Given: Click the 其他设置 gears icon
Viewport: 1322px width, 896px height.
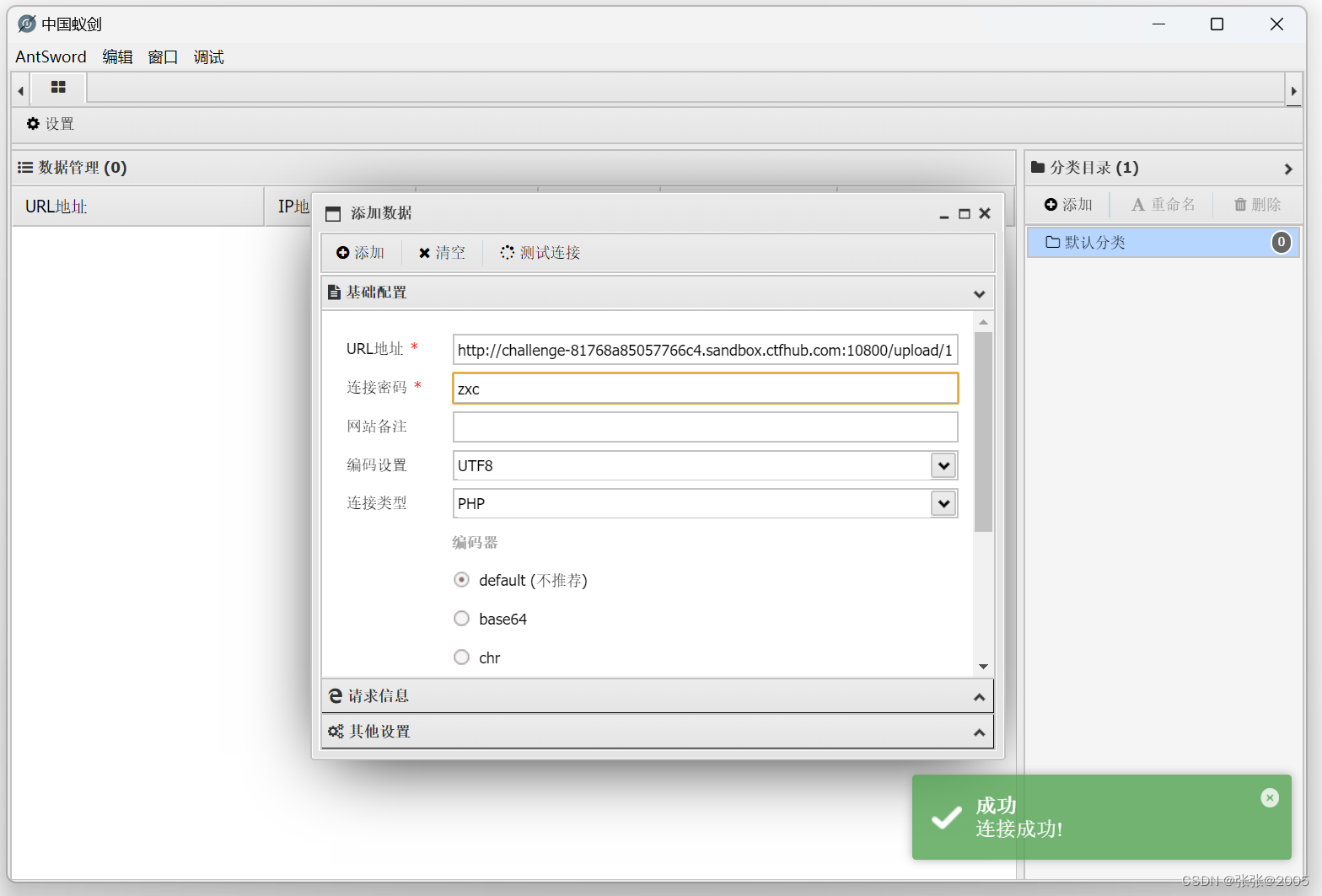Looking at the screenshot, I should [336, 732].
